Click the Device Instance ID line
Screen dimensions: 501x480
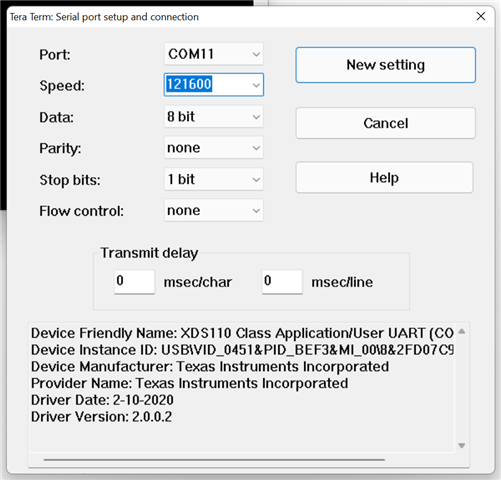[242, 350]
